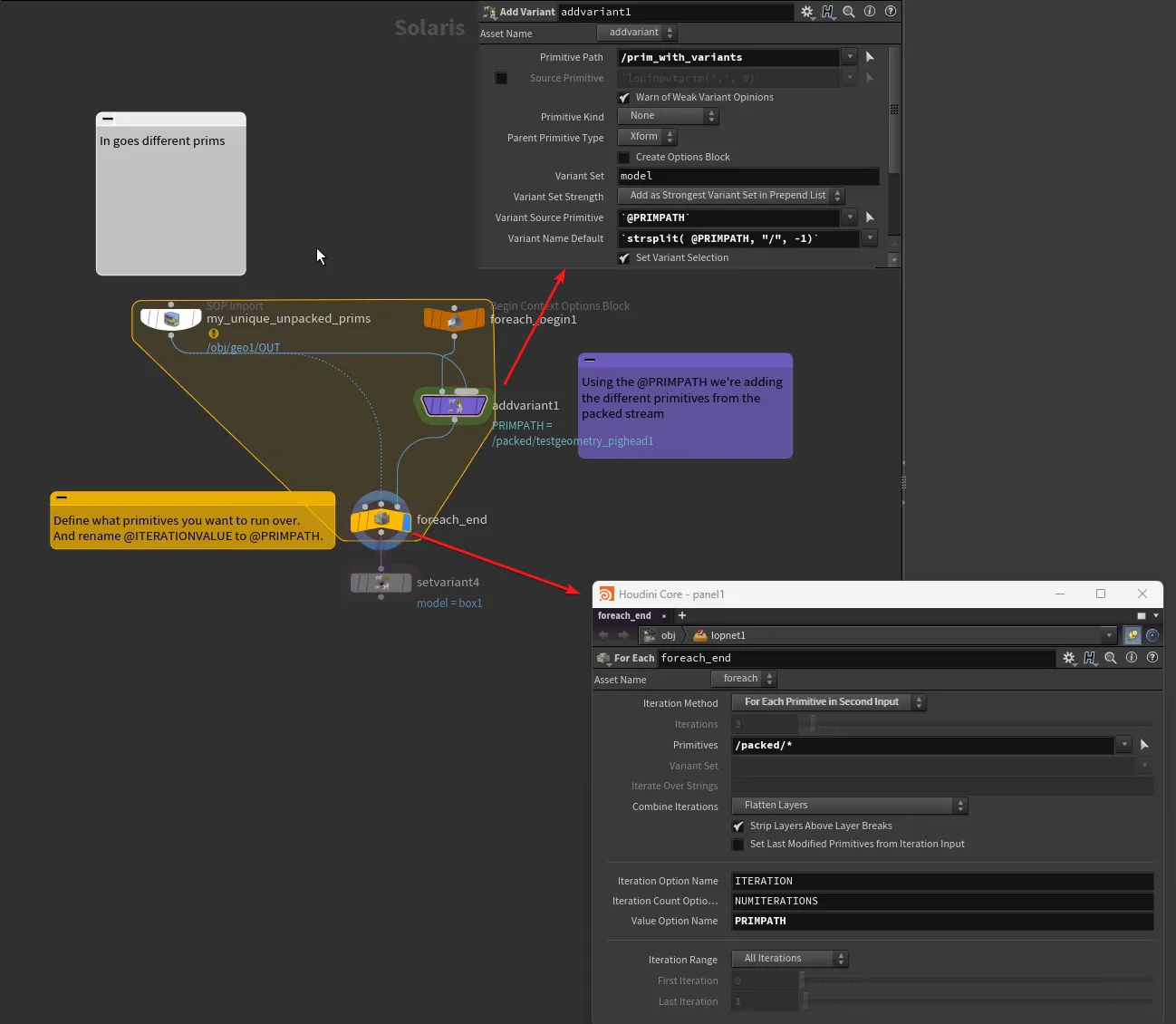The width and height of the screenshot is (1176, 1024).
Task: Open the info icon in For Each panel
Action: [1132, 658]
